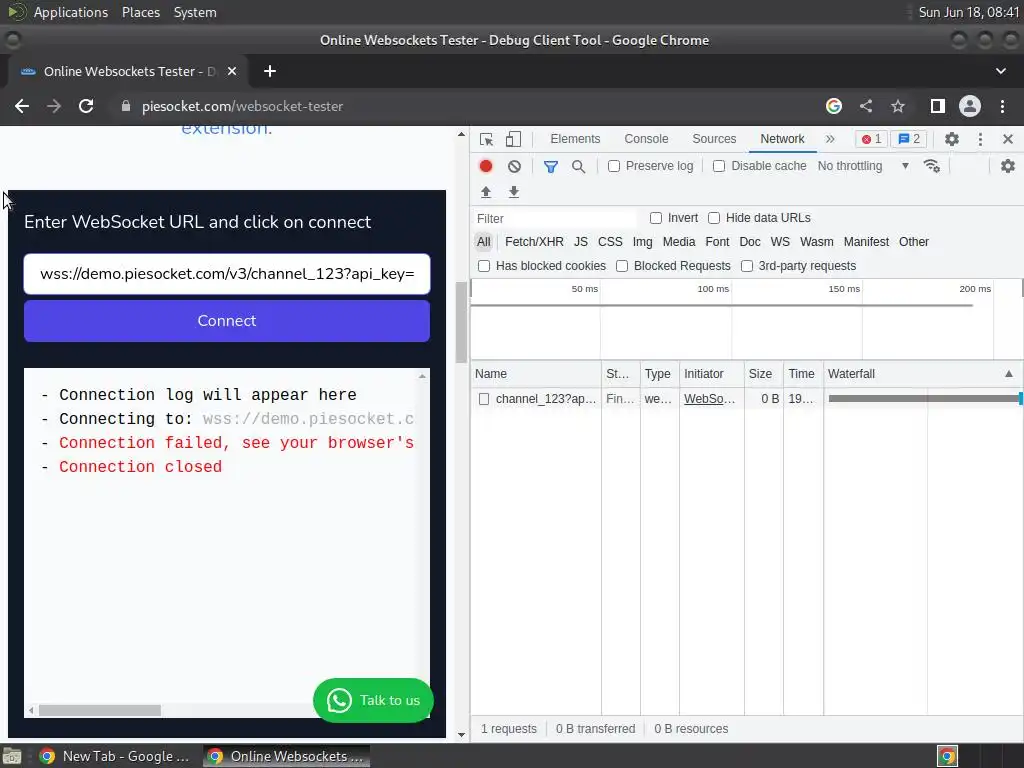This screenshot has height=768, width=1024.
Task: Select the channel_123?ap... request name
Action: 545,399
